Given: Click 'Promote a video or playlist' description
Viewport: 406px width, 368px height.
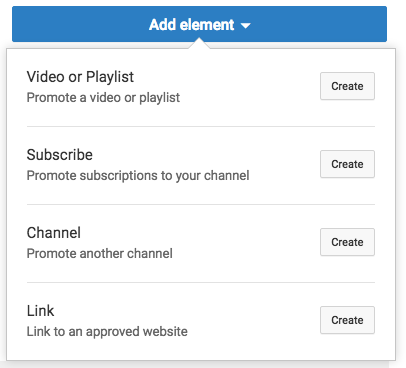Looking at the screenshot, I should point(103,98).
